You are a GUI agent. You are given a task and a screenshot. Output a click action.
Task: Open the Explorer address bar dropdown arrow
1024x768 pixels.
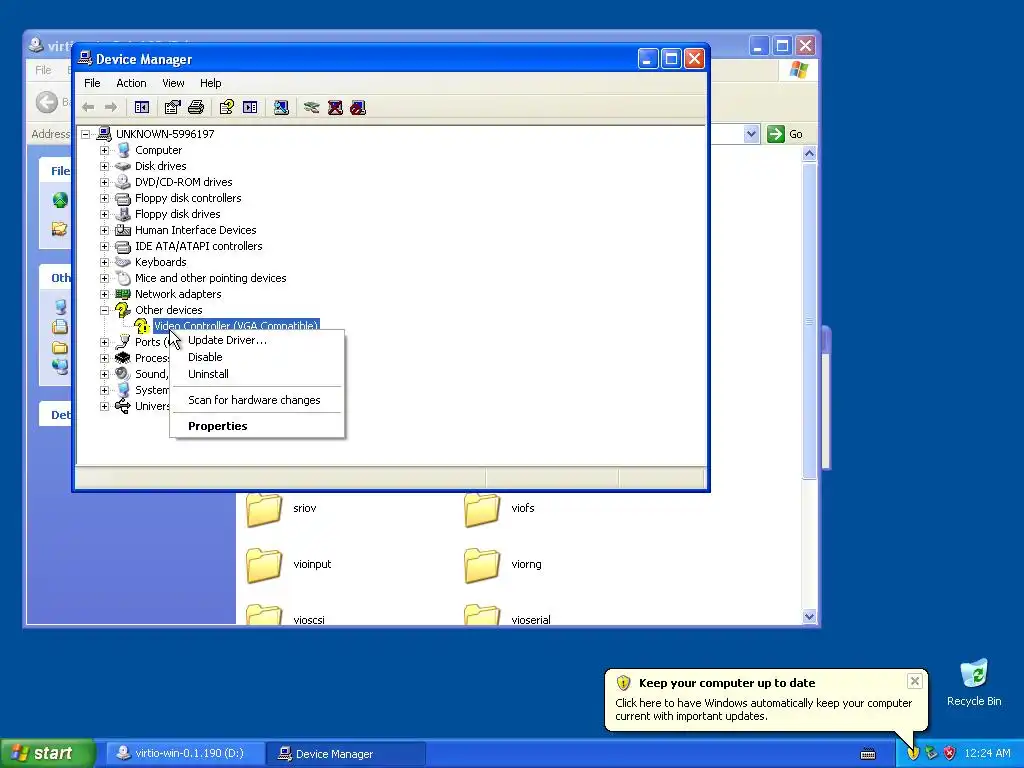[751, 134]
